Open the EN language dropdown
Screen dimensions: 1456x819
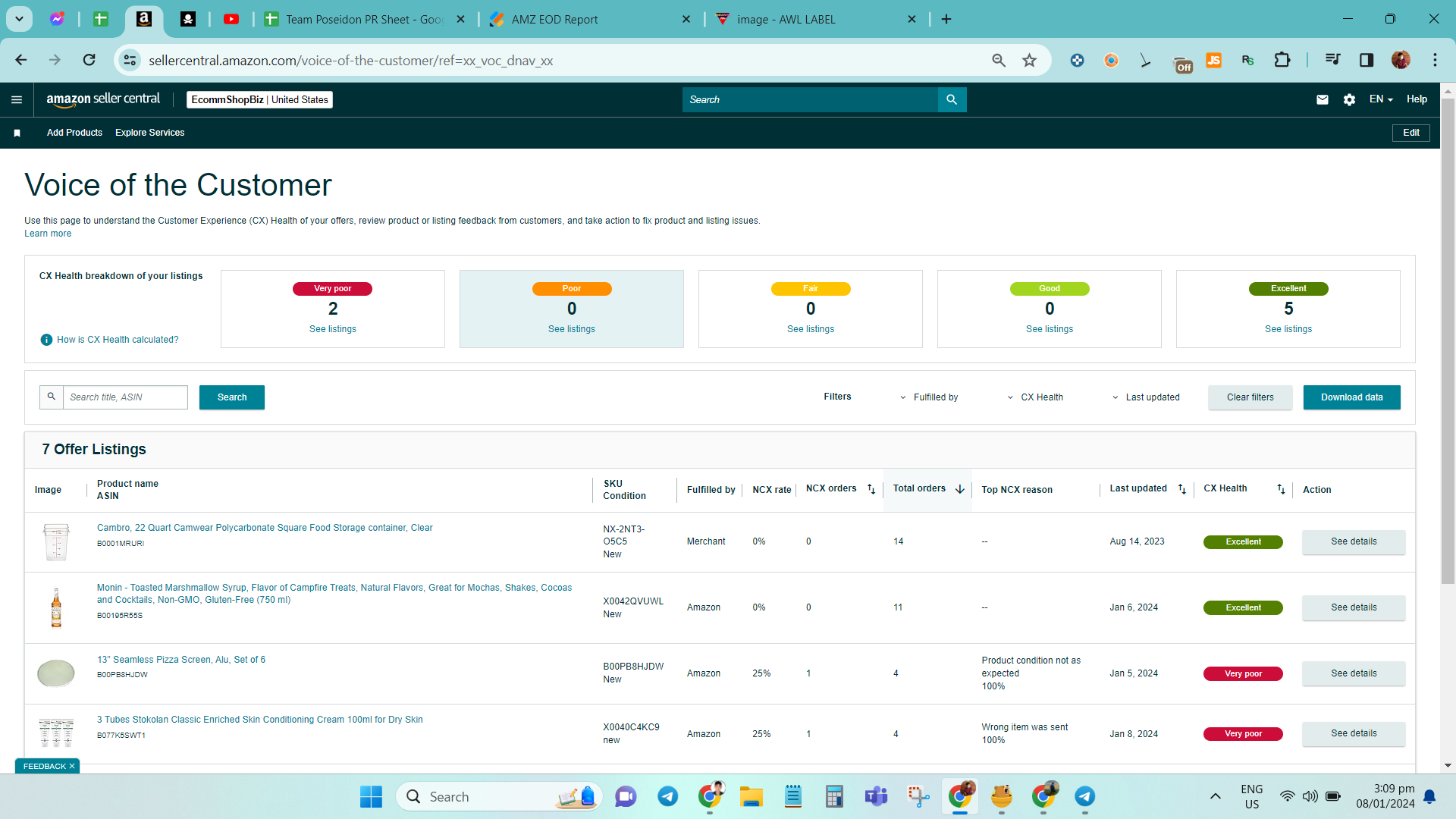click(x=1381, y=99)
